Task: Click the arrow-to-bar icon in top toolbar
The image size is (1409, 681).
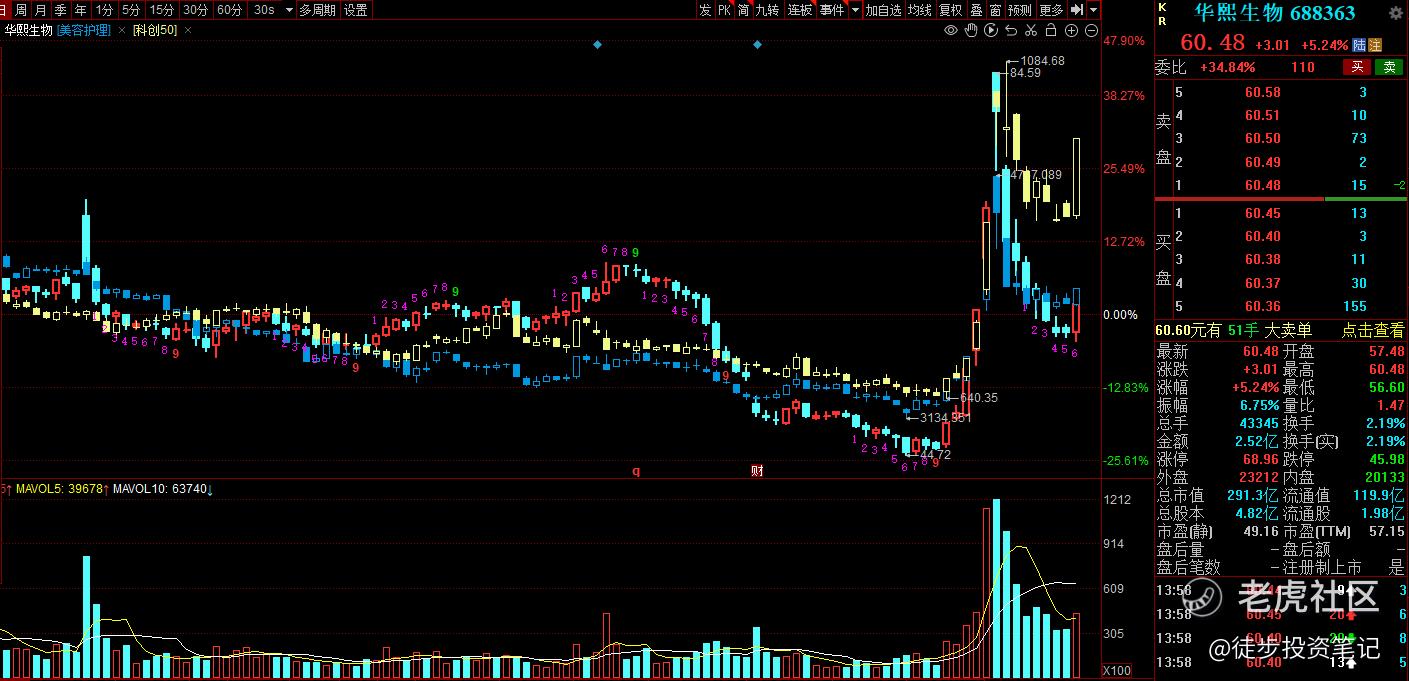Action: (x=1077, y=10)
